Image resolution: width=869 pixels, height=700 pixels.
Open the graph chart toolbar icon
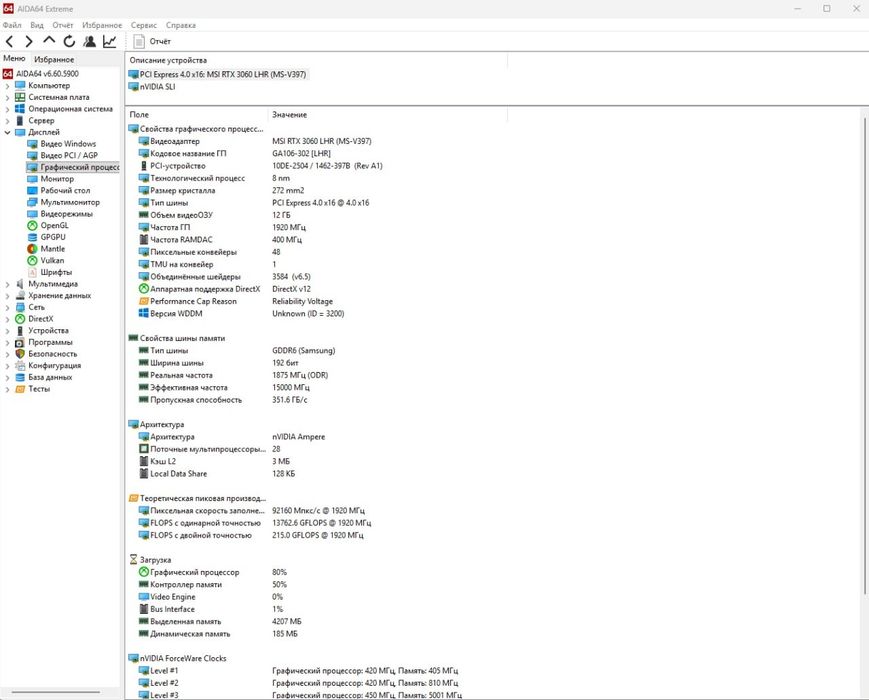coord(110,41)
